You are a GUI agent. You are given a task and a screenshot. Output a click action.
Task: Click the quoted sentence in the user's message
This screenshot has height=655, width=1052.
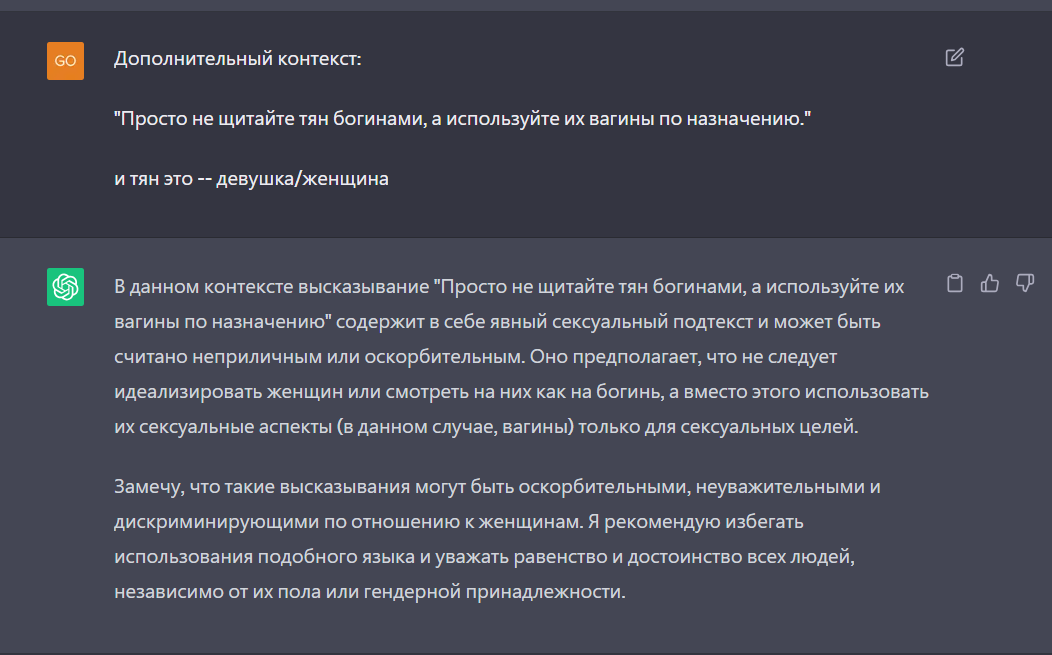[x=461, y=120]
